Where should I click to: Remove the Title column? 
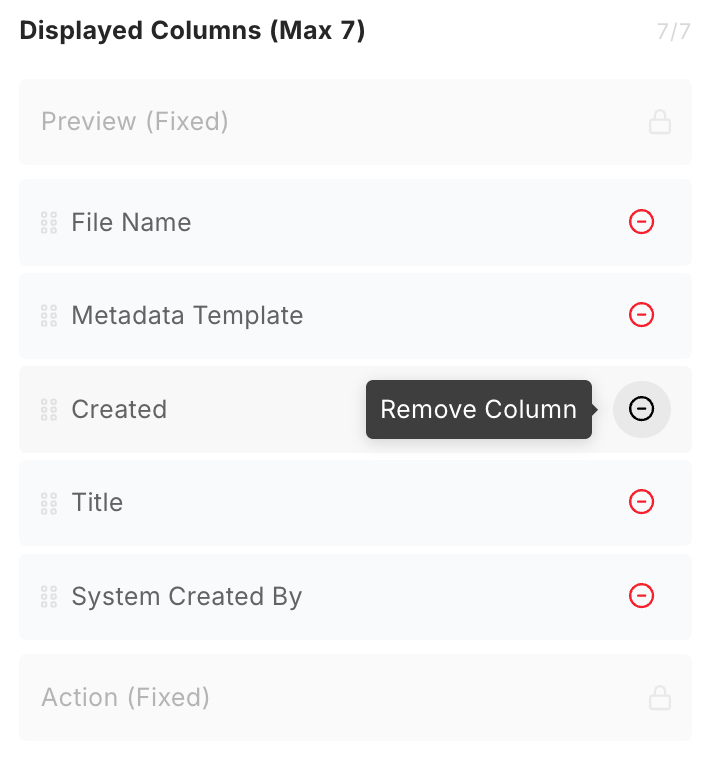click(x=641, y=502)
